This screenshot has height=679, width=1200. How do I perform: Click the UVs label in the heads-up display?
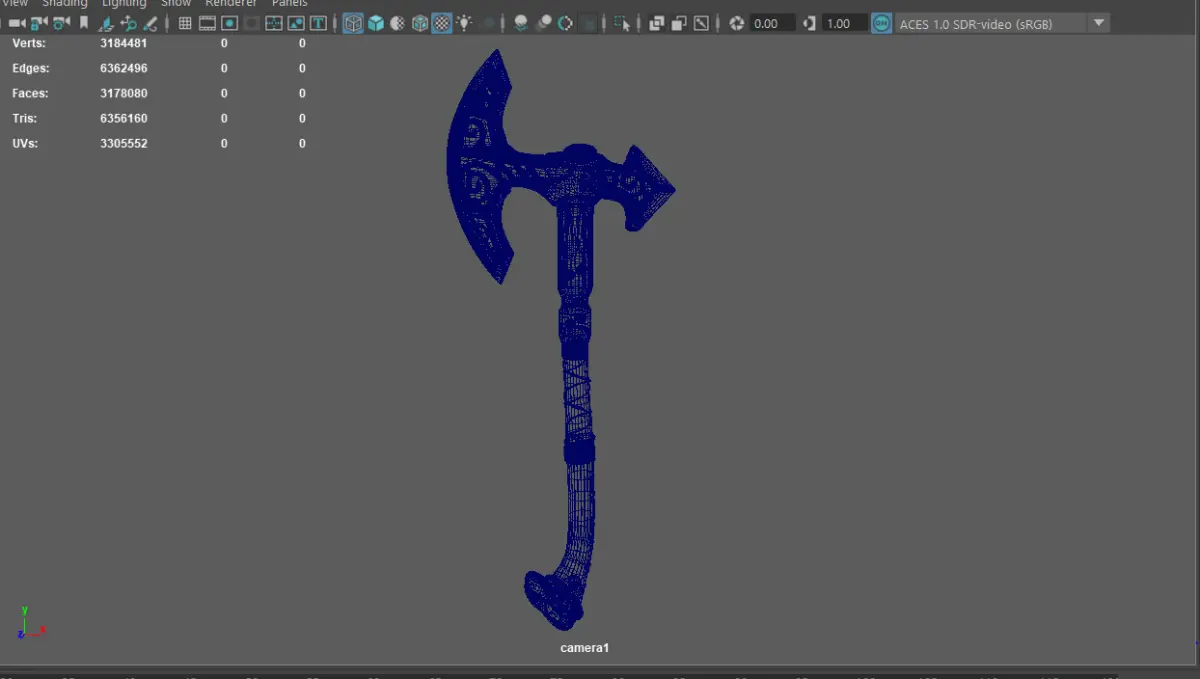[25, 143]
